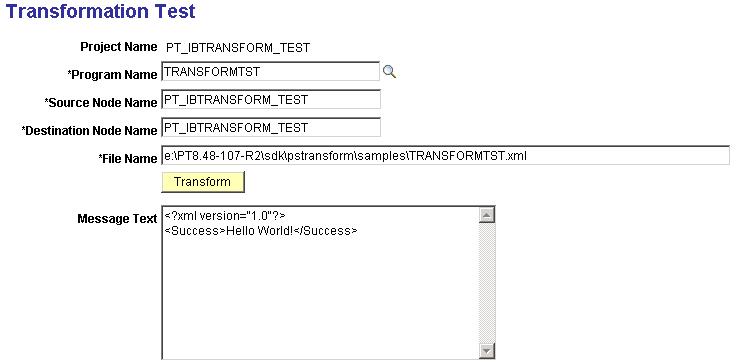Click the *Source Node Name label
This screenshot has width=732, height=362.
(x=100, y=102)
